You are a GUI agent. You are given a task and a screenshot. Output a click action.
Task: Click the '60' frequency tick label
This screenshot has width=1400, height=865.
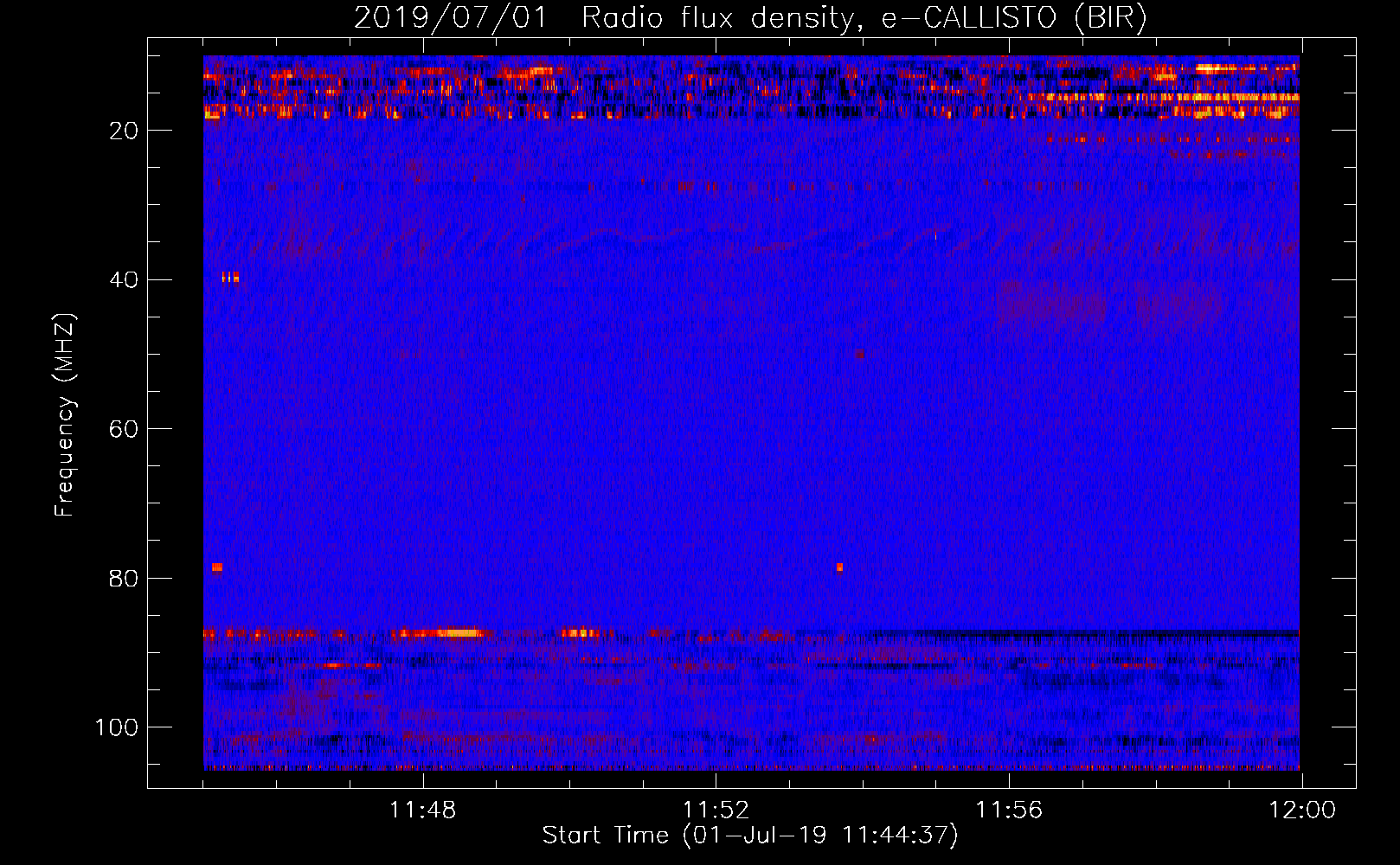125,430
